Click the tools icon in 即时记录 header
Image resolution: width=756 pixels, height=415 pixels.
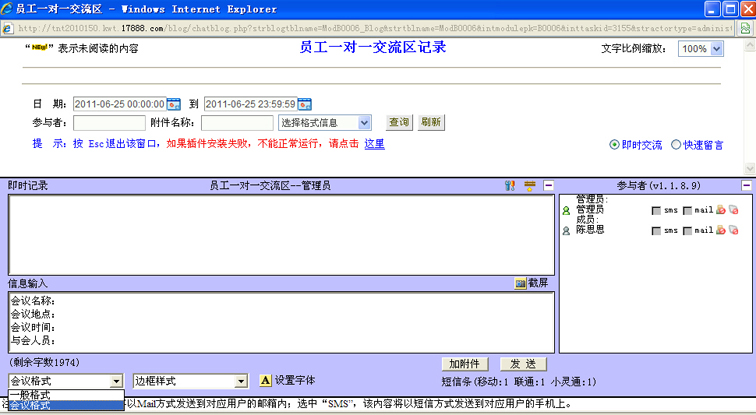[x=510, y=186]
